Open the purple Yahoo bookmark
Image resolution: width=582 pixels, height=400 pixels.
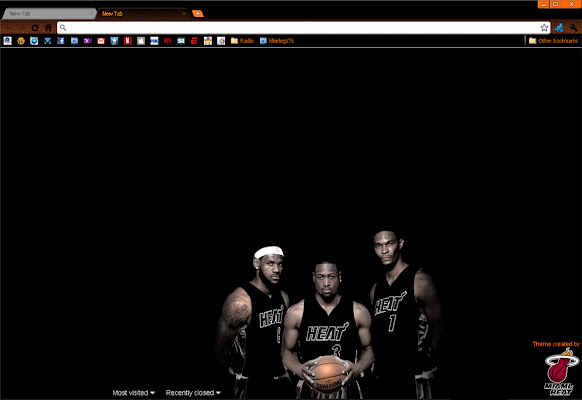[x=88, y=41]
